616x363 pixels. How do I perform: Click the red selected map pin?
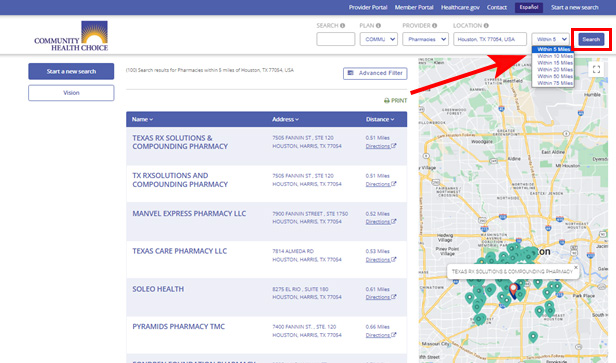coord(513,290)
